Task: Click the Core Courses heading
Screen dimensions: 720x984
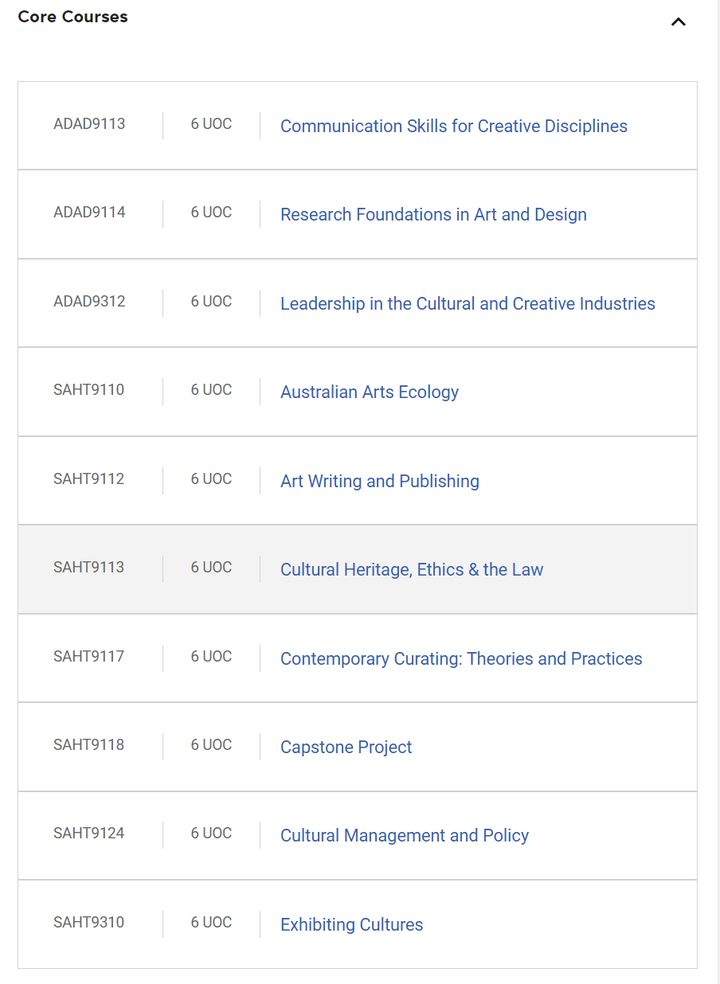Action: tap(73, 17)
